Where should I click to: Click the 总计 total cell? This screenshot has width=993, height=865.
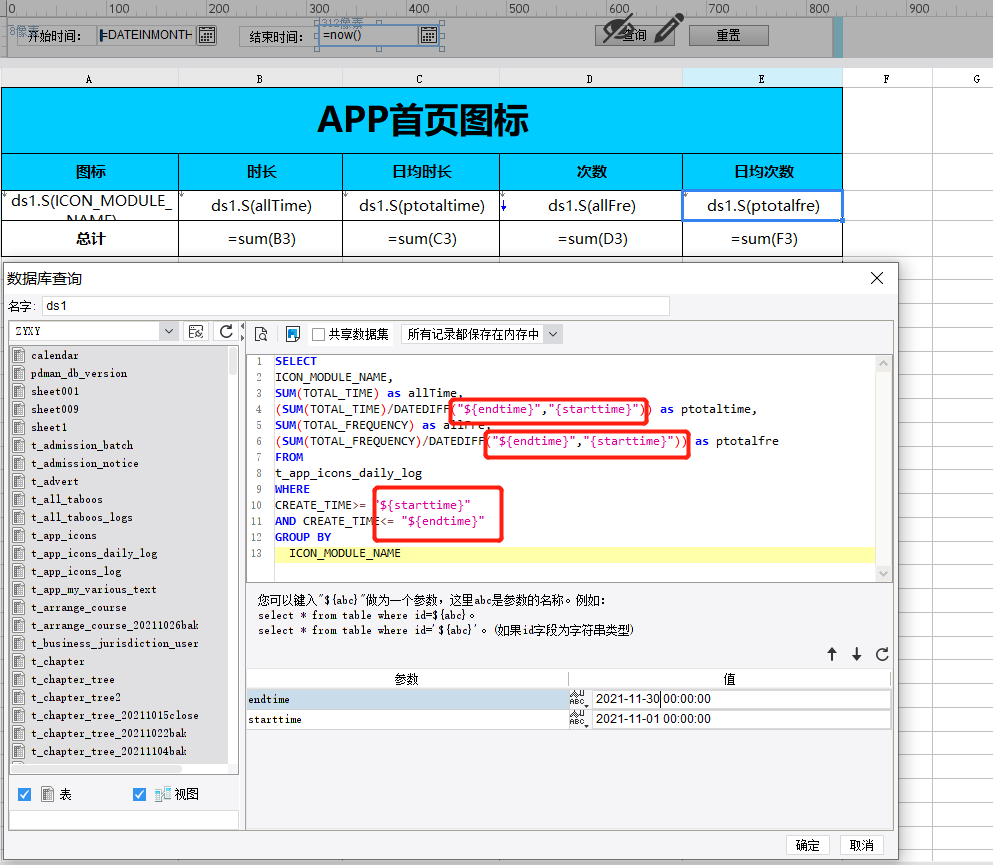coord(90,239)
